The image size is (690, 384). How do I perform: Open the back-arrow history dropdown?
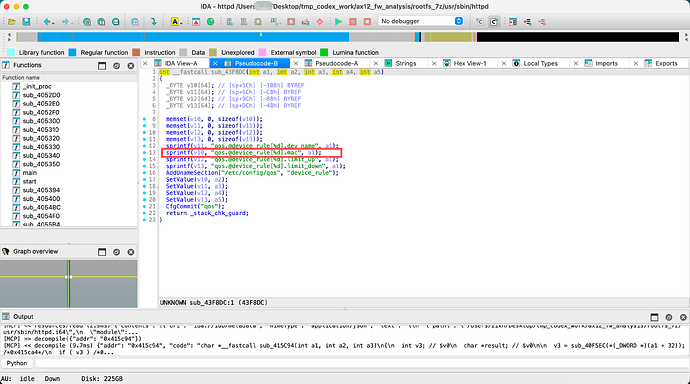(53, 22)
